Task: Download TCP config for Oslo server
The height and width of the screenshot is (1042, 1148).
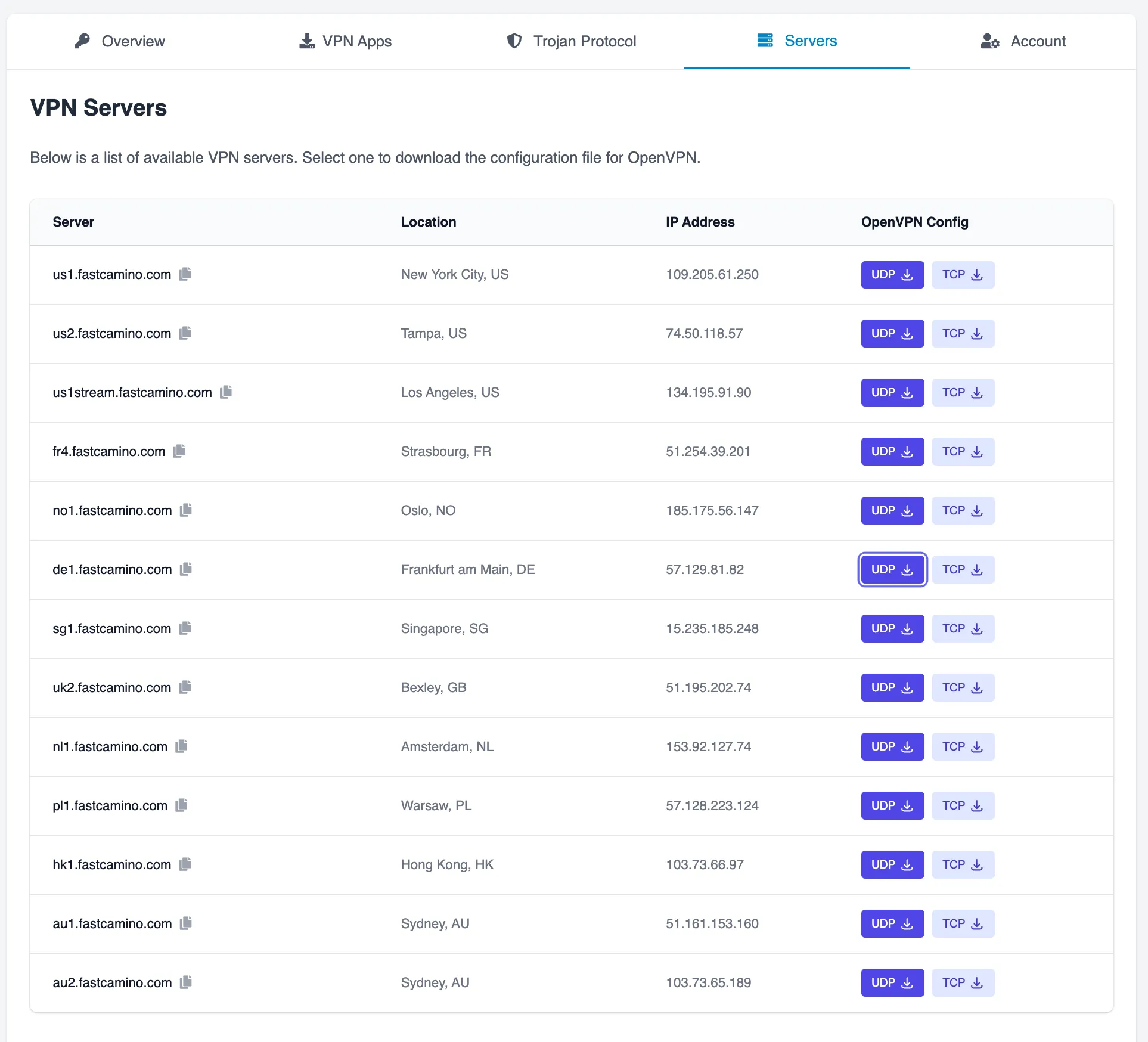Action: [x=963, y=511]
